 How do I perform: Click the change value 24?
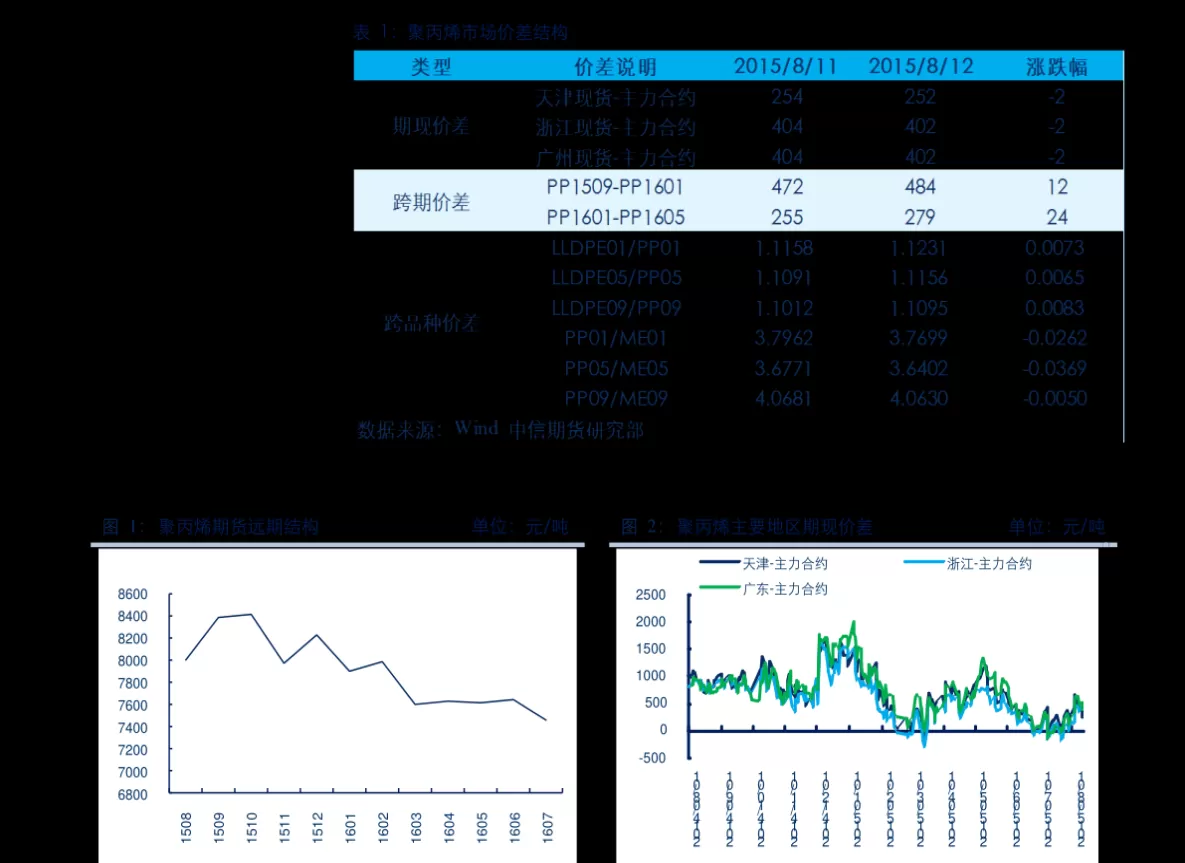[x=1057, y=218]
